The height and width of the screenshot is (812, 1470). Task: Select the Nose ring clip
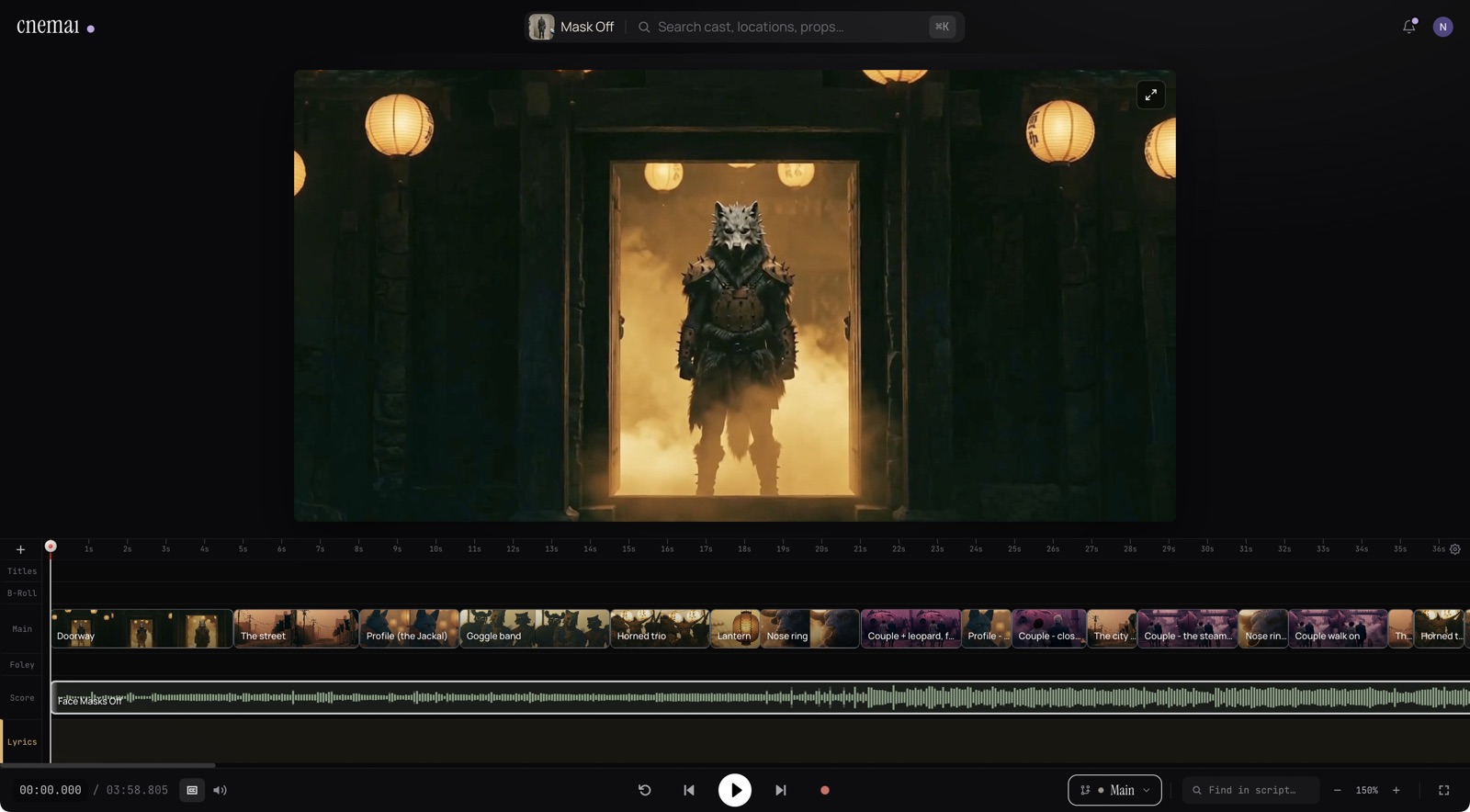click(x=810, y=629)
